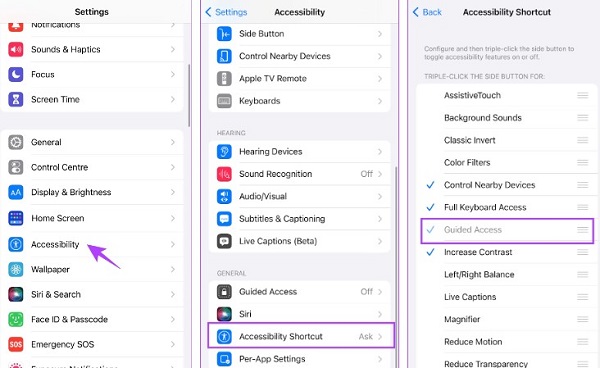Tap the Audio/Visual icon
The image size is (600, 368).
224,196
